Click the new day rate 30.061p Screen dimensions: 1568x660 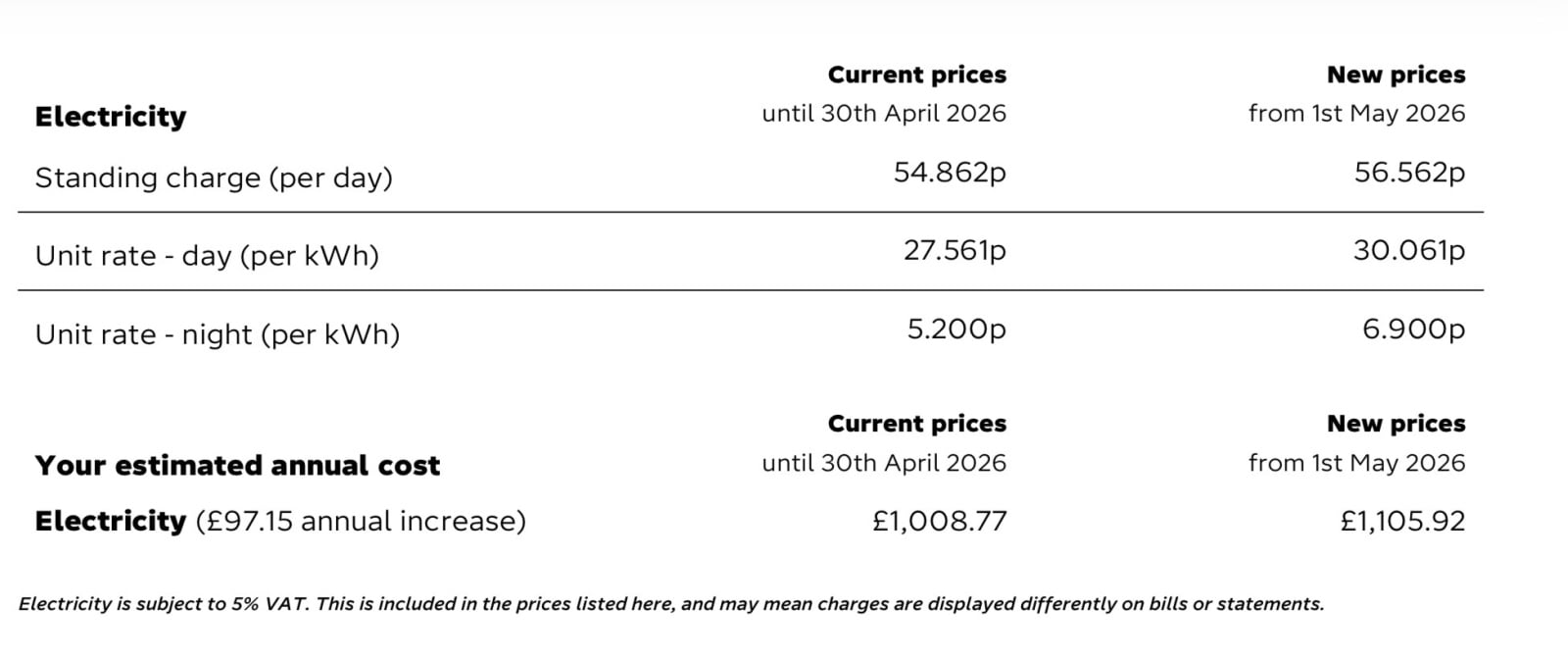[1408, 250]
